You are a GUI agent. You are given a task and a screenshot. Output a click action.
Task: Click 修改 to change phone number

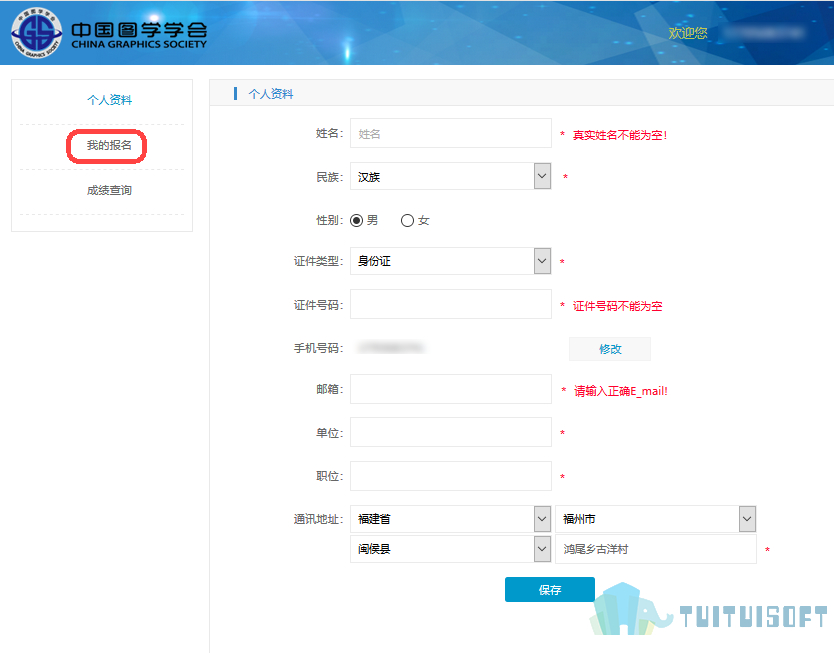pyautogui.click(x=610, y=349)
